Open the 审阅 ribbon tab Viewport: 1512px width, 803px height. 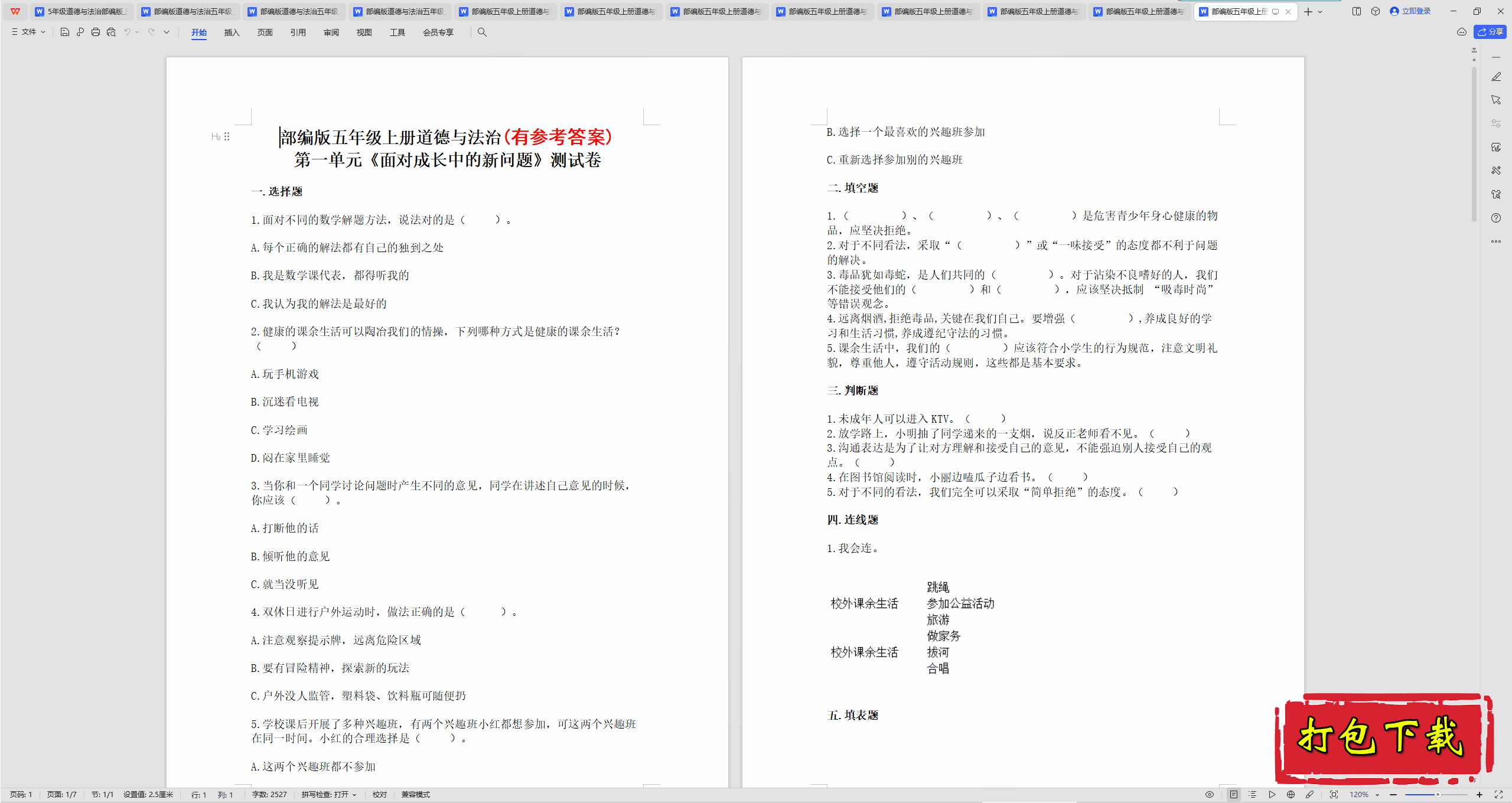click(331, 32)
